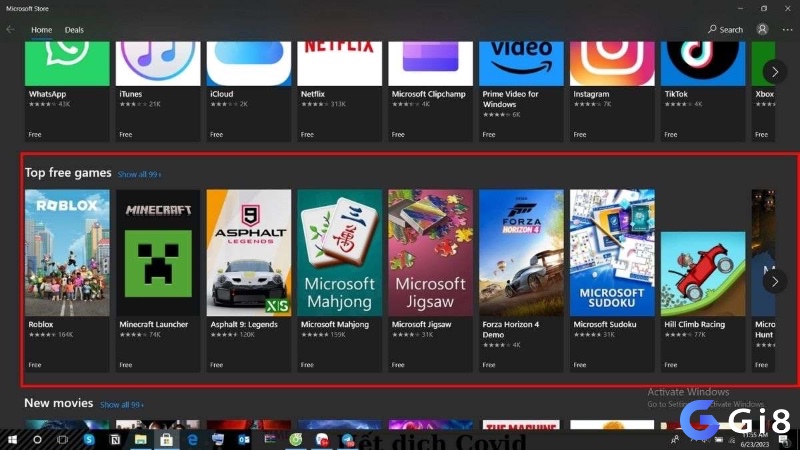Click the Asphalt 9: Legends title text

pyautogui.click(x=244, y=324)
